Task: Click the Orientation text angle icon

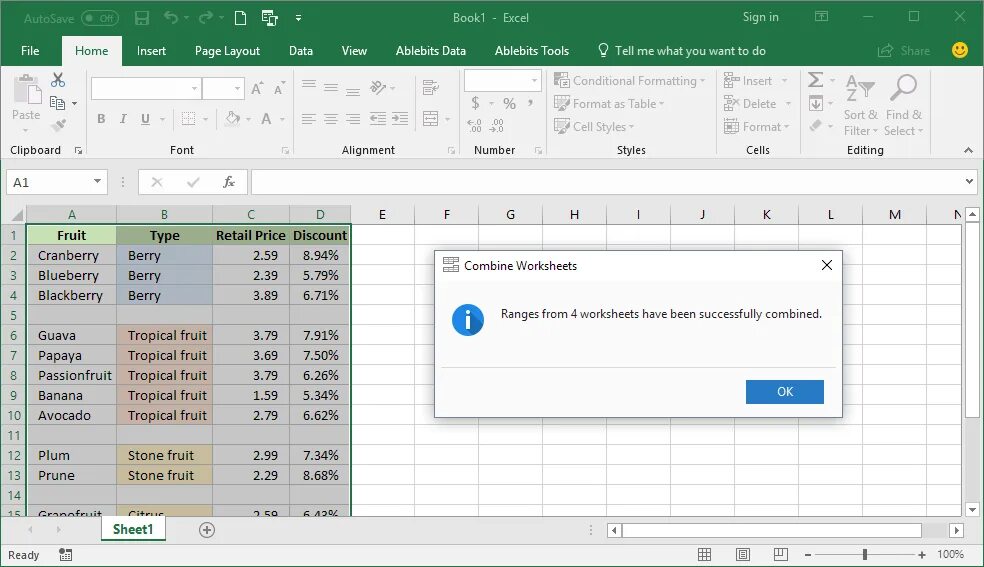Action: (378, 88)
